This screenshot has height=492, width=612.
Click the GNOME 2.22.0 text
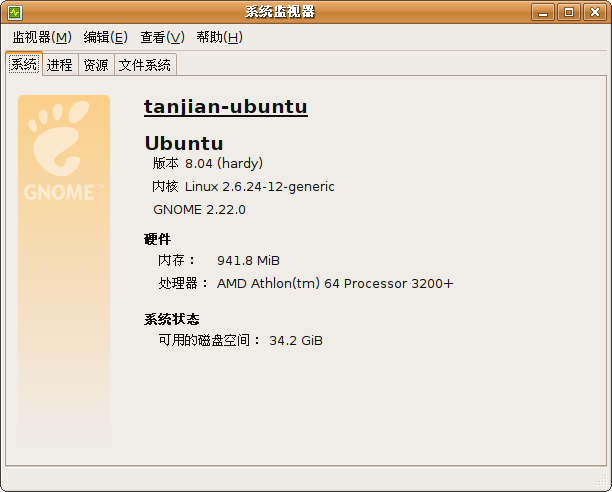pos(199,210)
